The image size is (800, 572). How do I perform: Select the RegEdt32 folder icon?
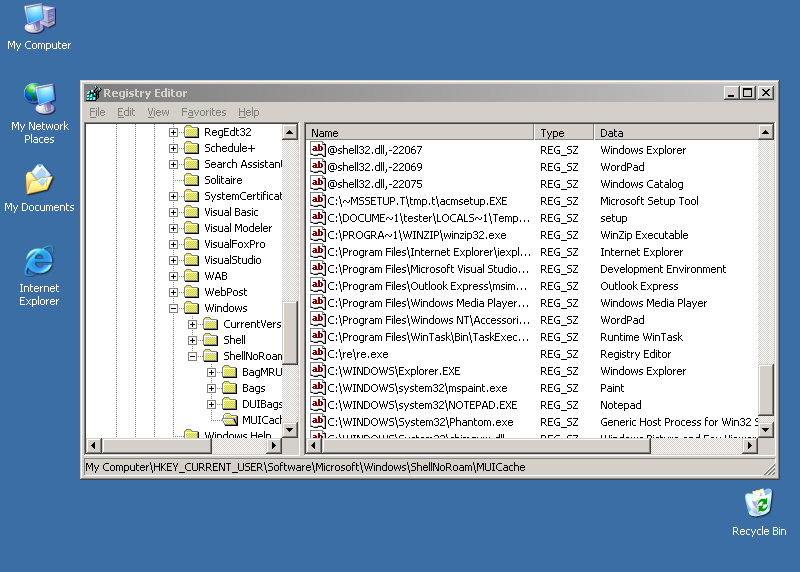[x=191, y=132]
